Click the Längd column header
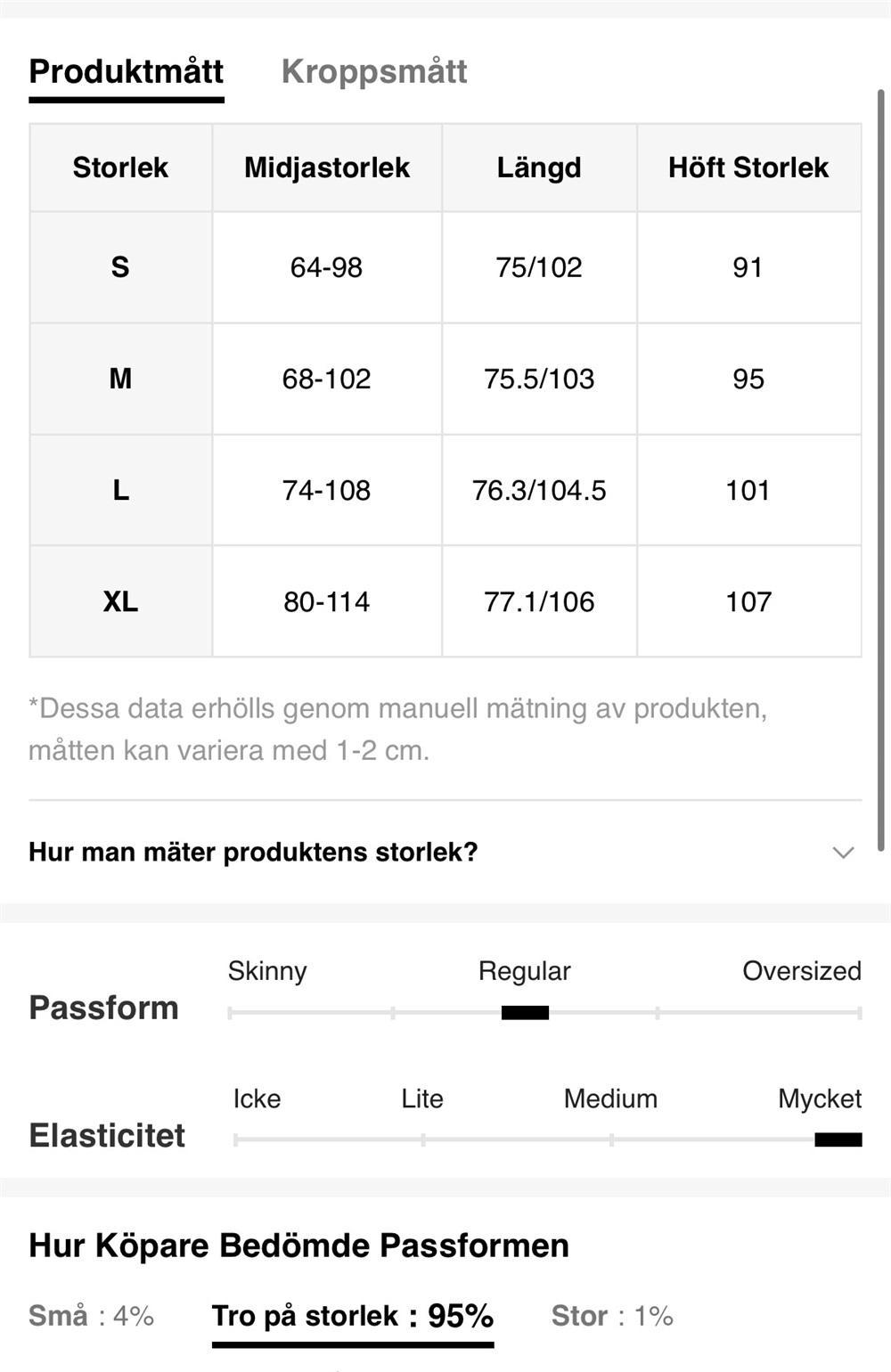The height and width of the screenshot is (1372, 891). click(x=539, y=167)
